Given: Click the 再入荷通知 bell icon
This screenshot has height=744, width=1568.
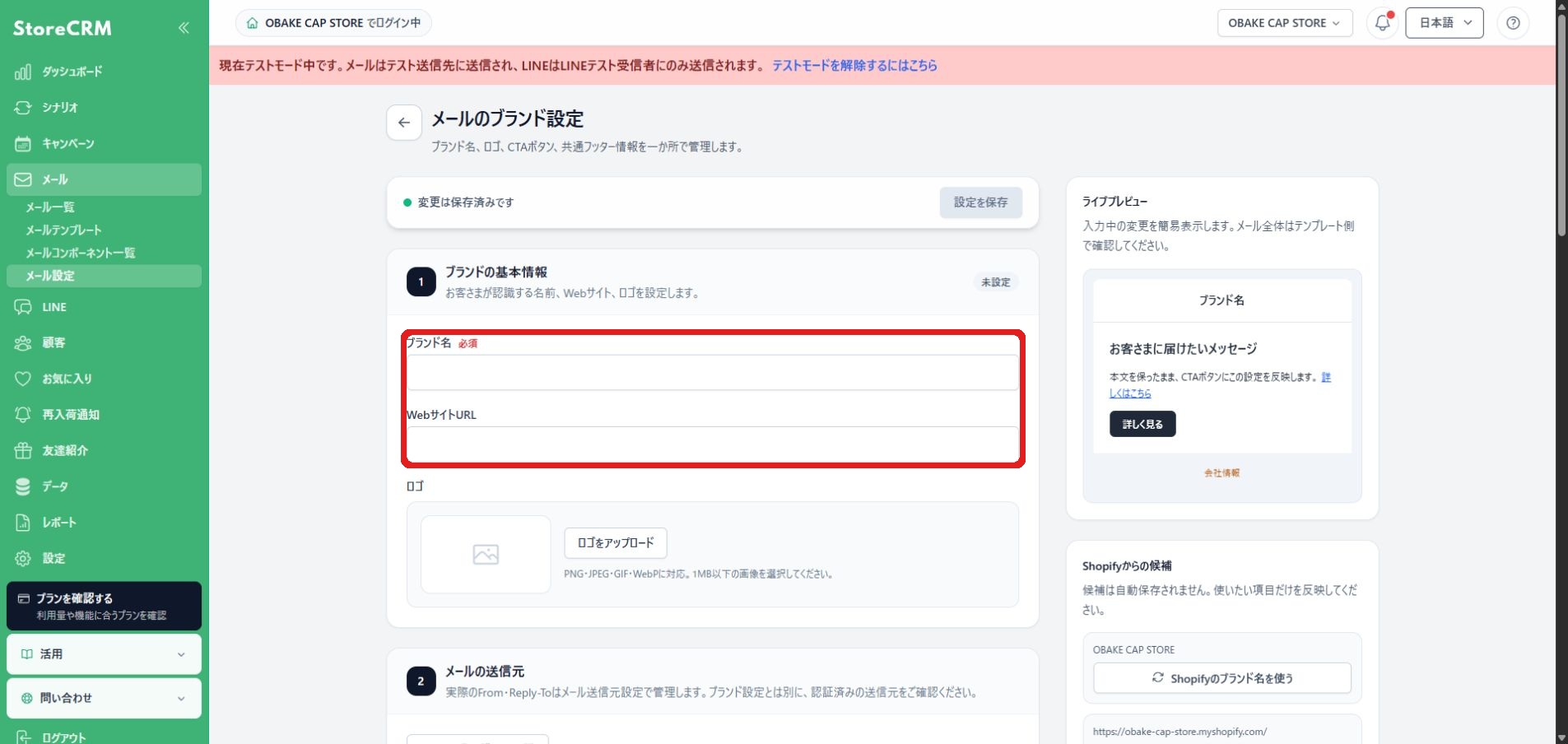Looking at the screenshot, I should (x=23, y=415).
